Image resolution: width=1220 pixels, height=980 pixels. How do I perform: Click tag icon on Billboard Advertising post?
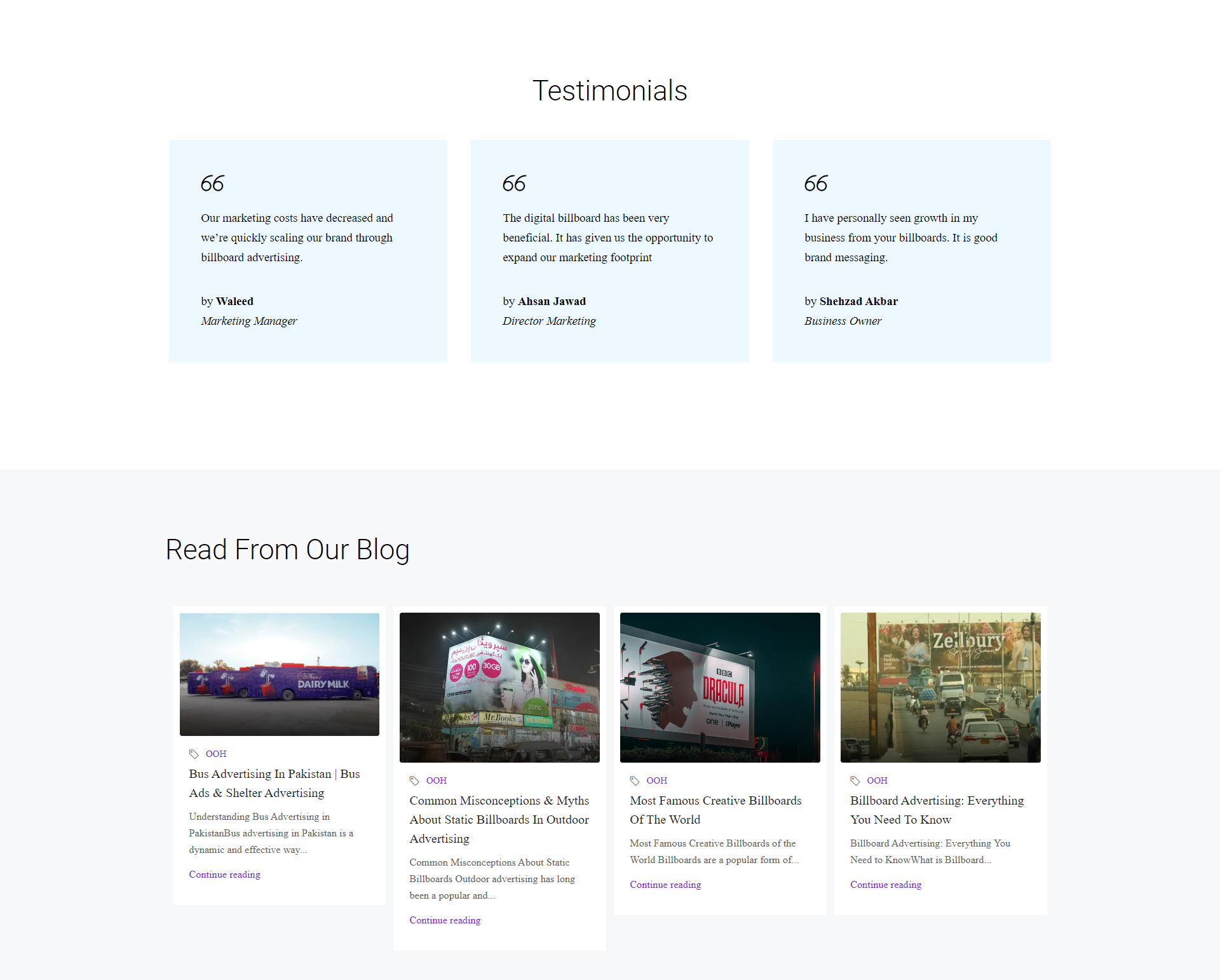(855, 780)
